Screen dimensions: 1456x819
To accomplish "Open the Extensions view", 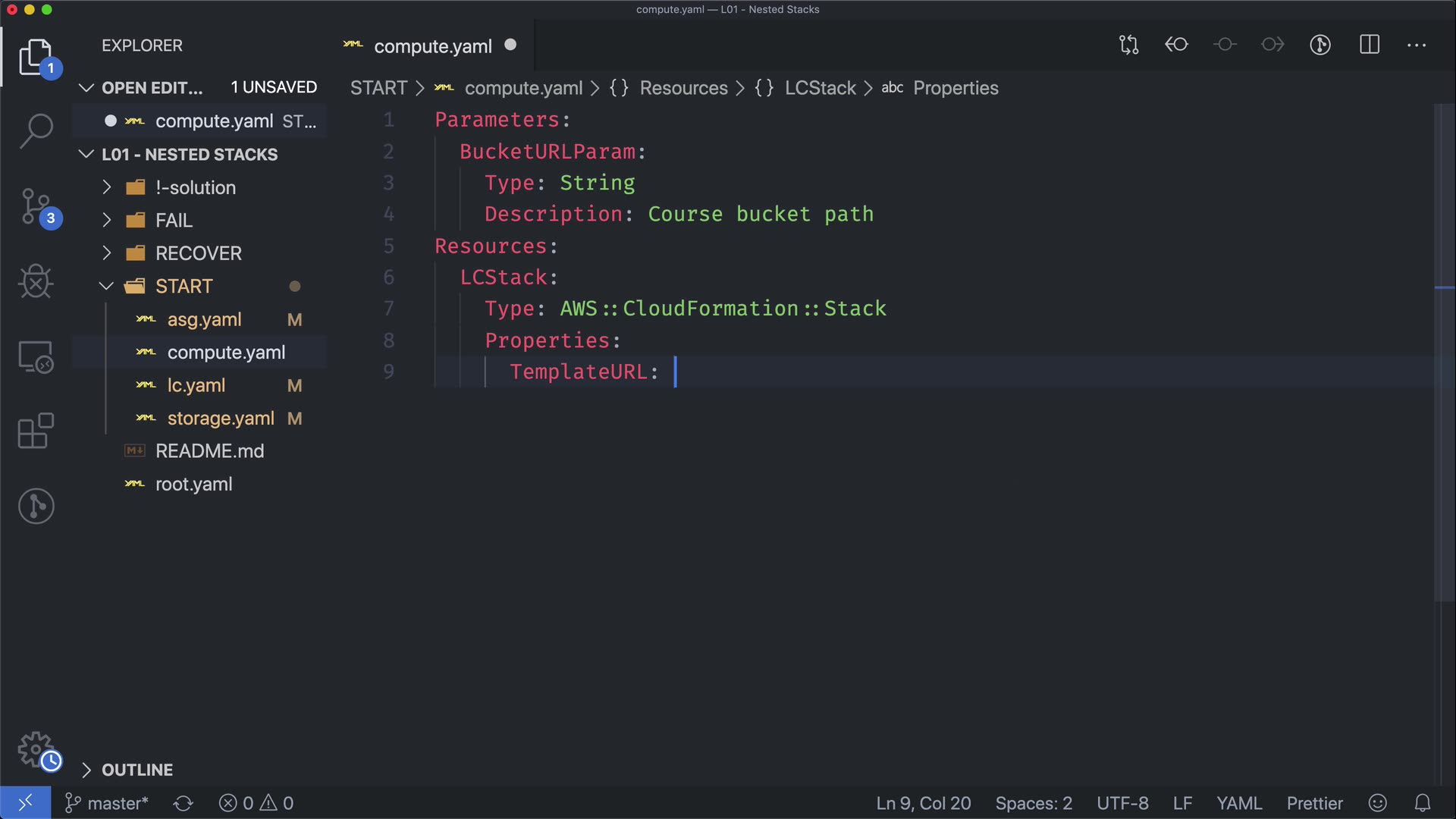I will pyautogui.click(x=36, y=431).
